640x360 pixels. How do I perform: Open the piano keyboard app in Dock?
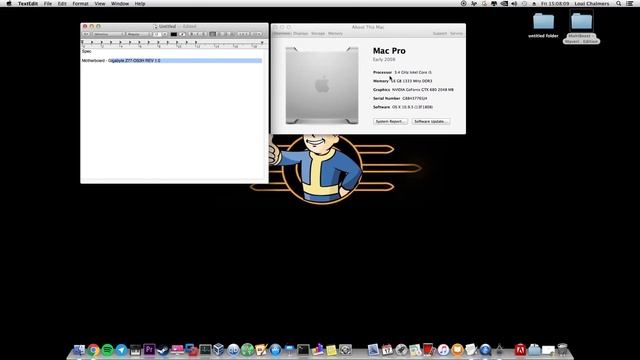pyautogui.click(x=135, y=350)
